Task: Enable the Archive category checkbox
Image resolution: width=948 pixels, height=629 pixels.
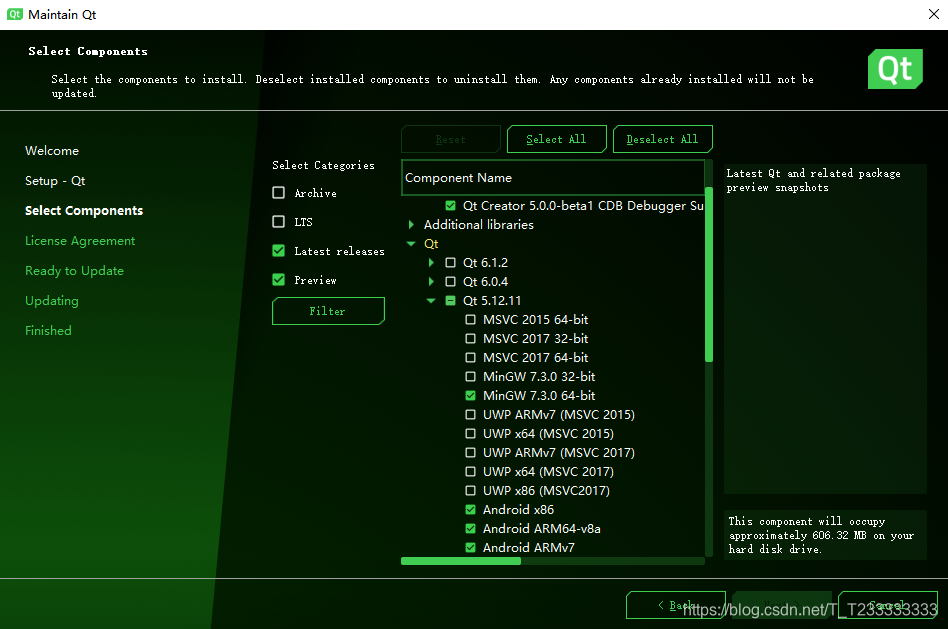Action: (x=279, y=193)
